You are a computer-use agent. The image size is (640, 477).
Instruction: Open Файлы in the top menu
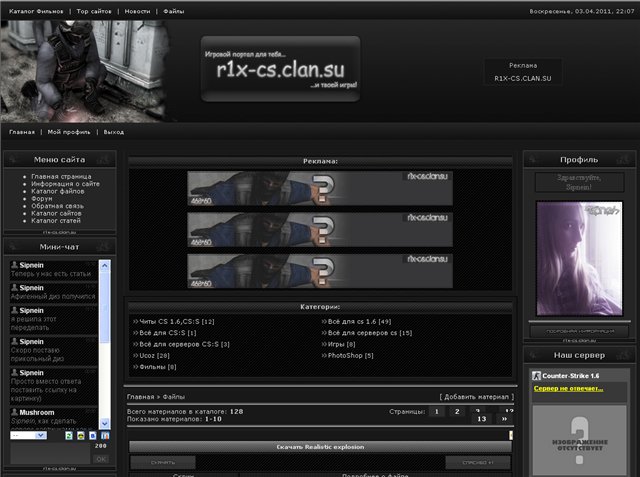[x=174, y=11]
